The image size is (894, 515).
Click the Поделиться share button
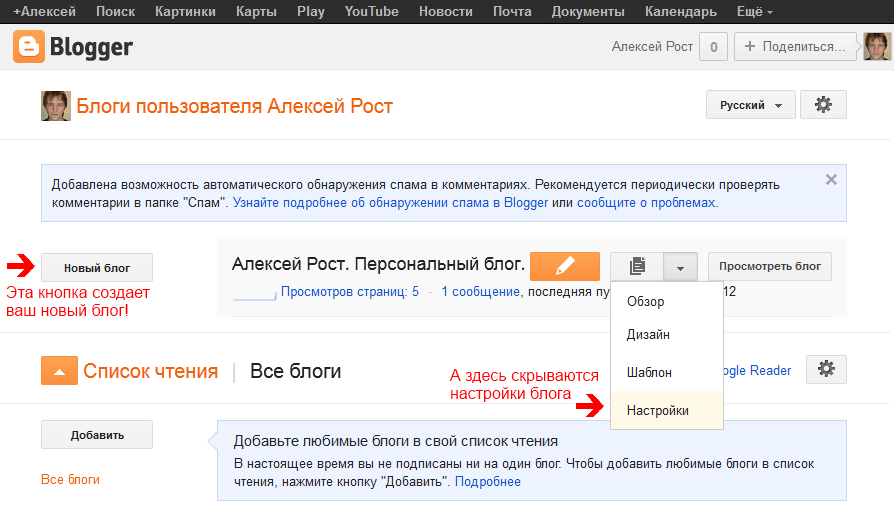point(796,47)
